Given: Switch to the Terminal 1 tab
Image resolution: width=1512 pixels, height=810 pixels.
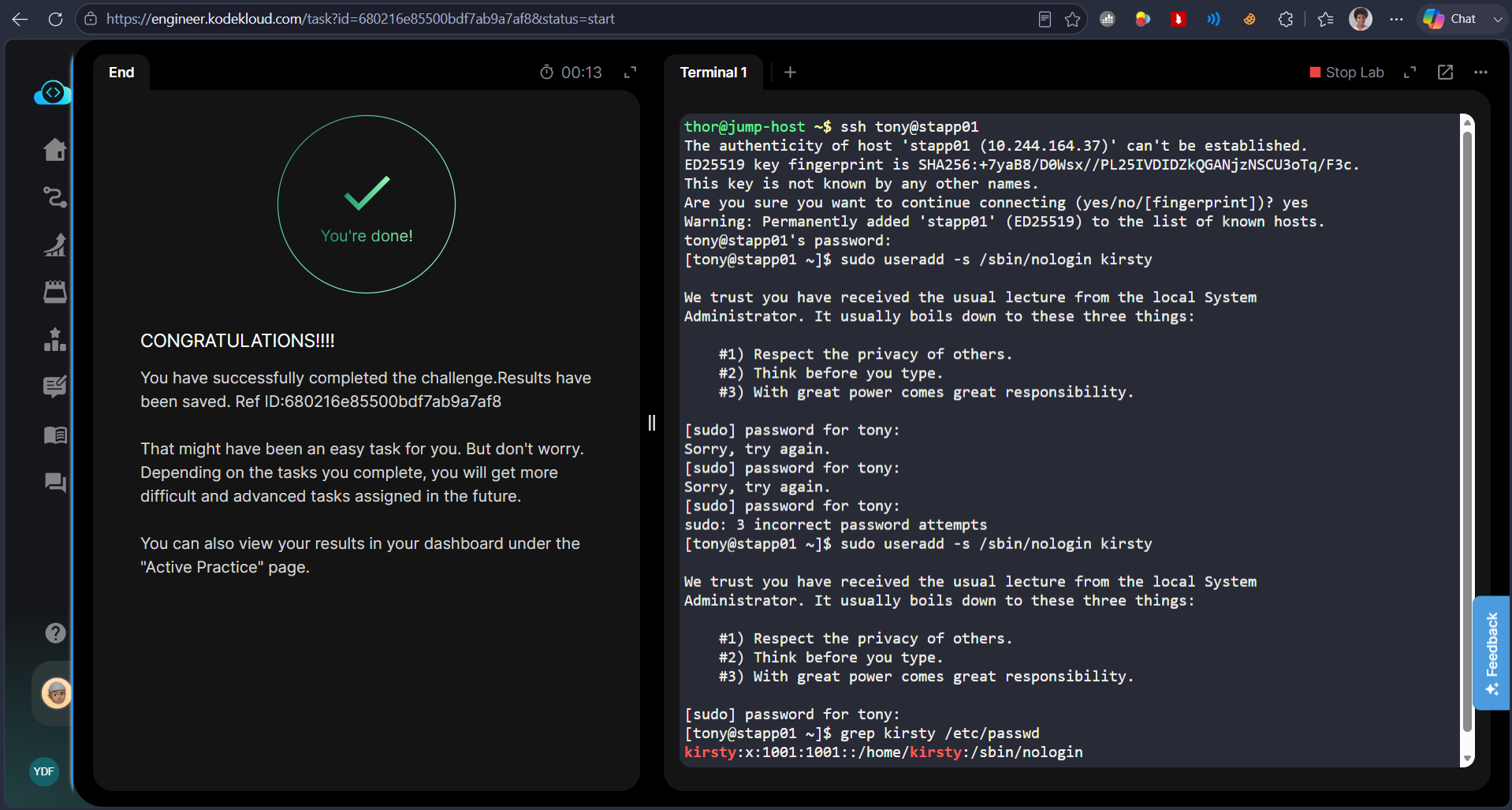Looking at the screenshot, I should (713, 73).
